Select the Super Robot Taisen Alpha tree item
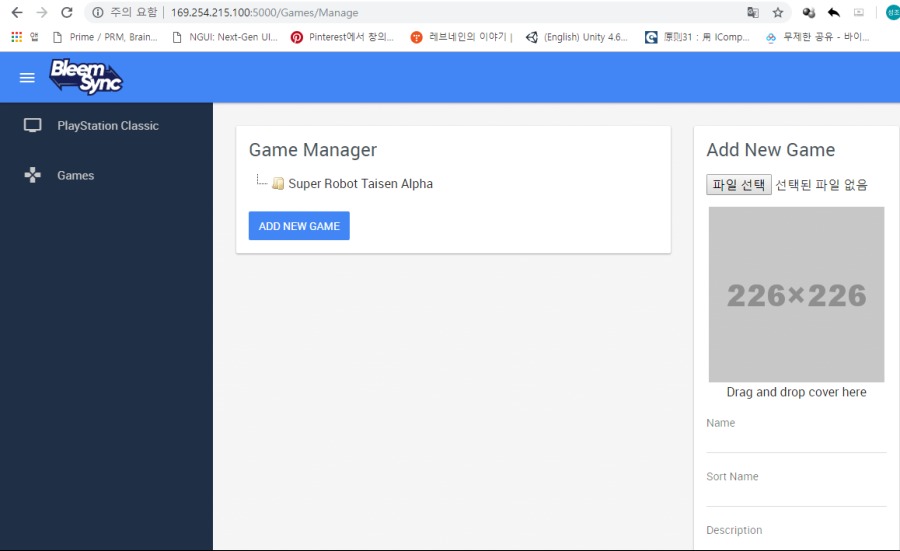The image size is (900, 551). [360, 184]
